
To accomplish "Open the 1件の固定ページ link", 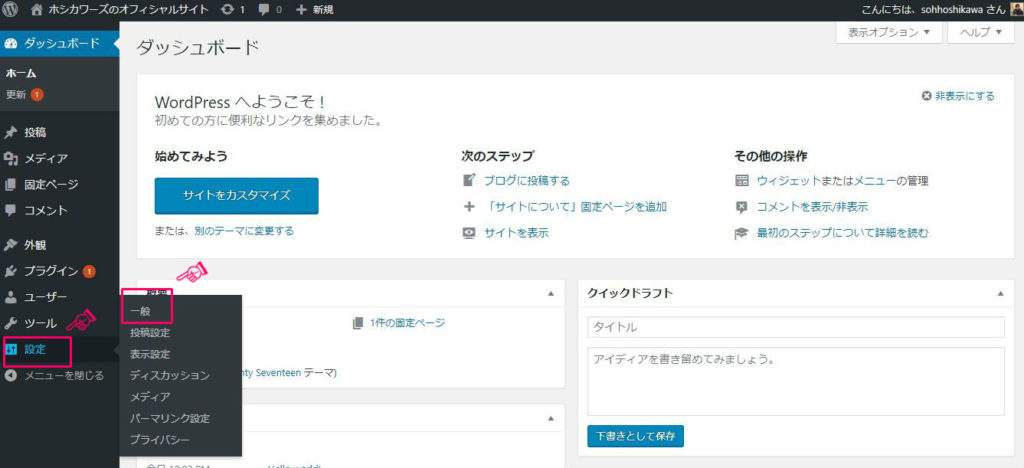I will coord(407,323).
